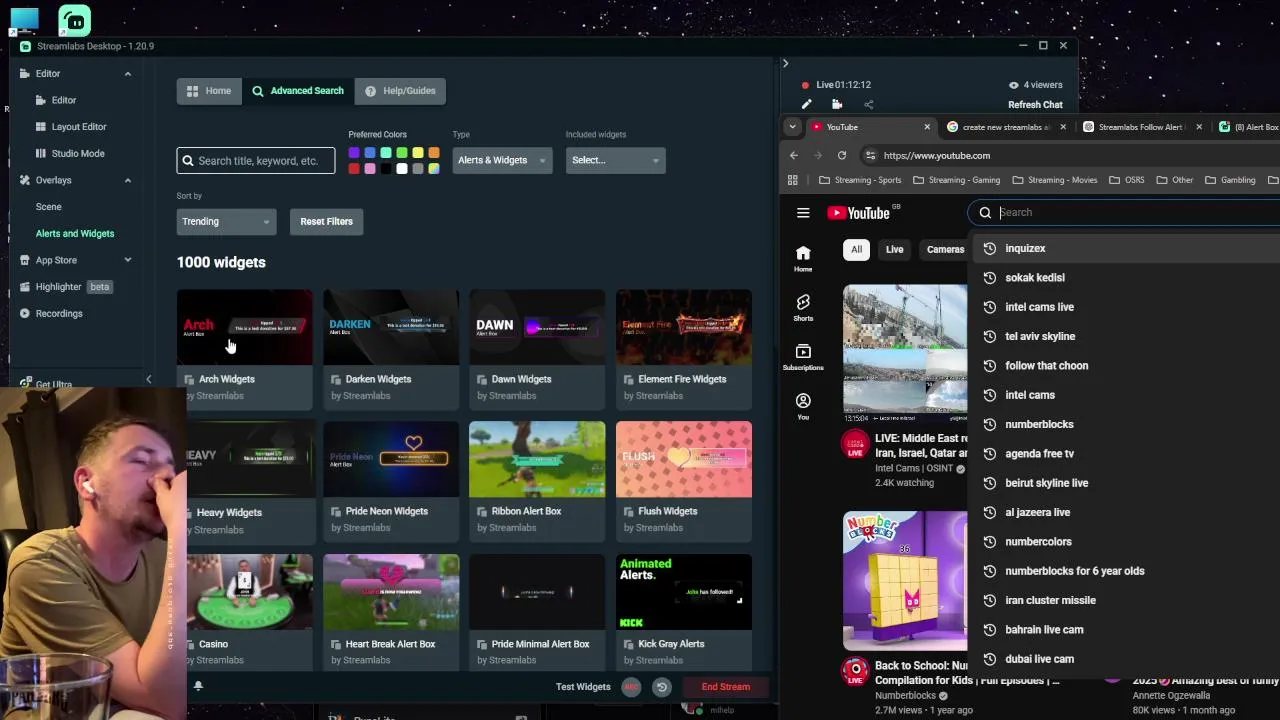Click the YouTube search box
Screen dimensions: 1280x720
click(x=1123, y=212)
